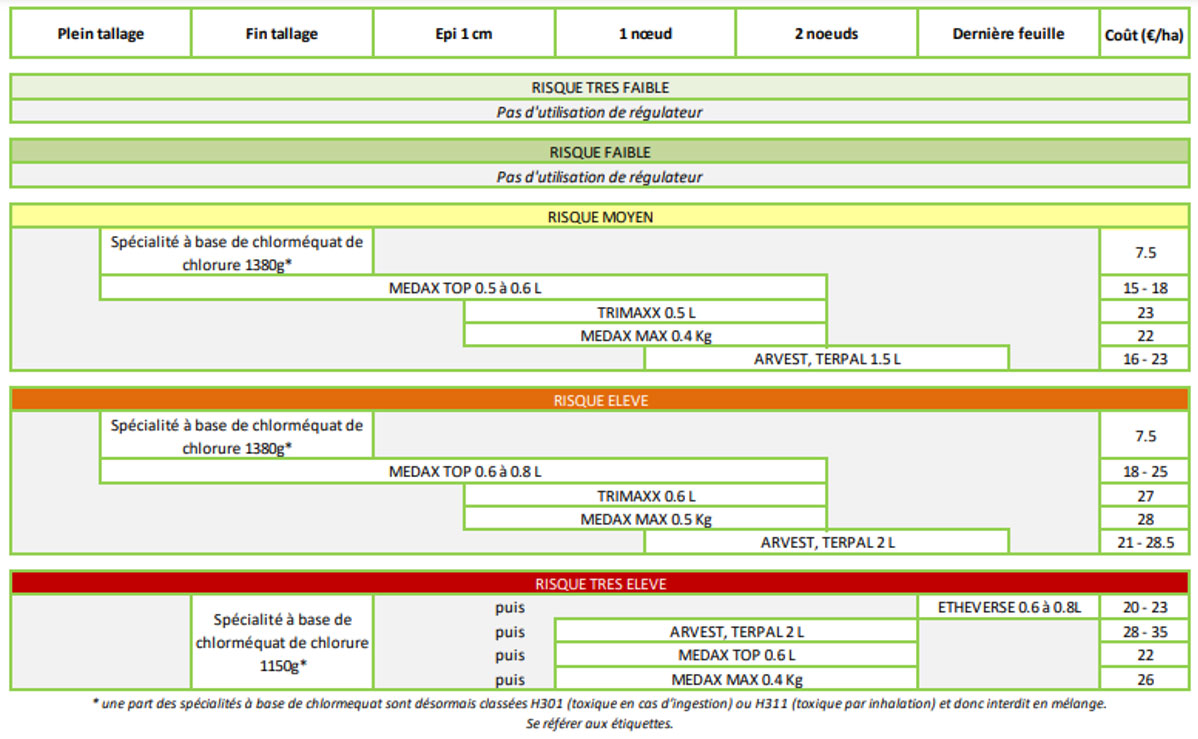This screenshot has height=739, width=1198.
Task: Click 'MEDAX MAX 0.4 Kg' in RISQUE MOYEN
Action: pyautogui.click(x=646, y=335)
